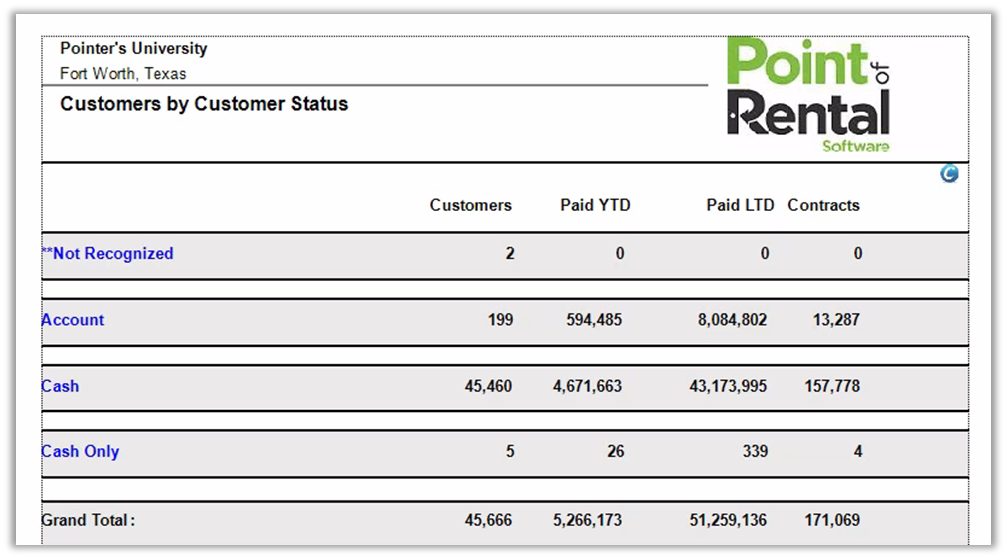Viewport: 1007px width, 559px height.
Task: Open the Cash Only status link
Action: point(80,451)
